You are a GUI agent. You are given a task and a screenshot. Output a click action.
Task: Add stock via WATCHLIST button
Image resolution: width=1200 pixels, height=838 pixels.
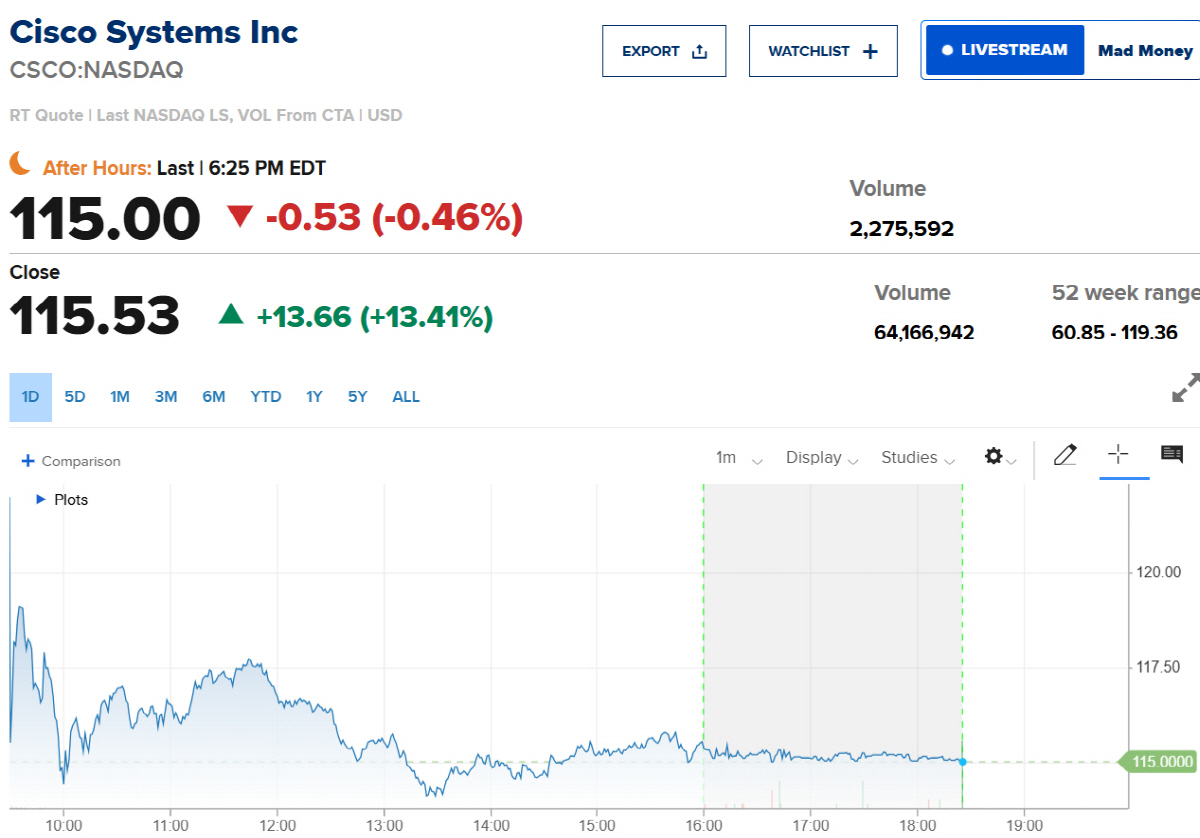(x=823, y=51)
